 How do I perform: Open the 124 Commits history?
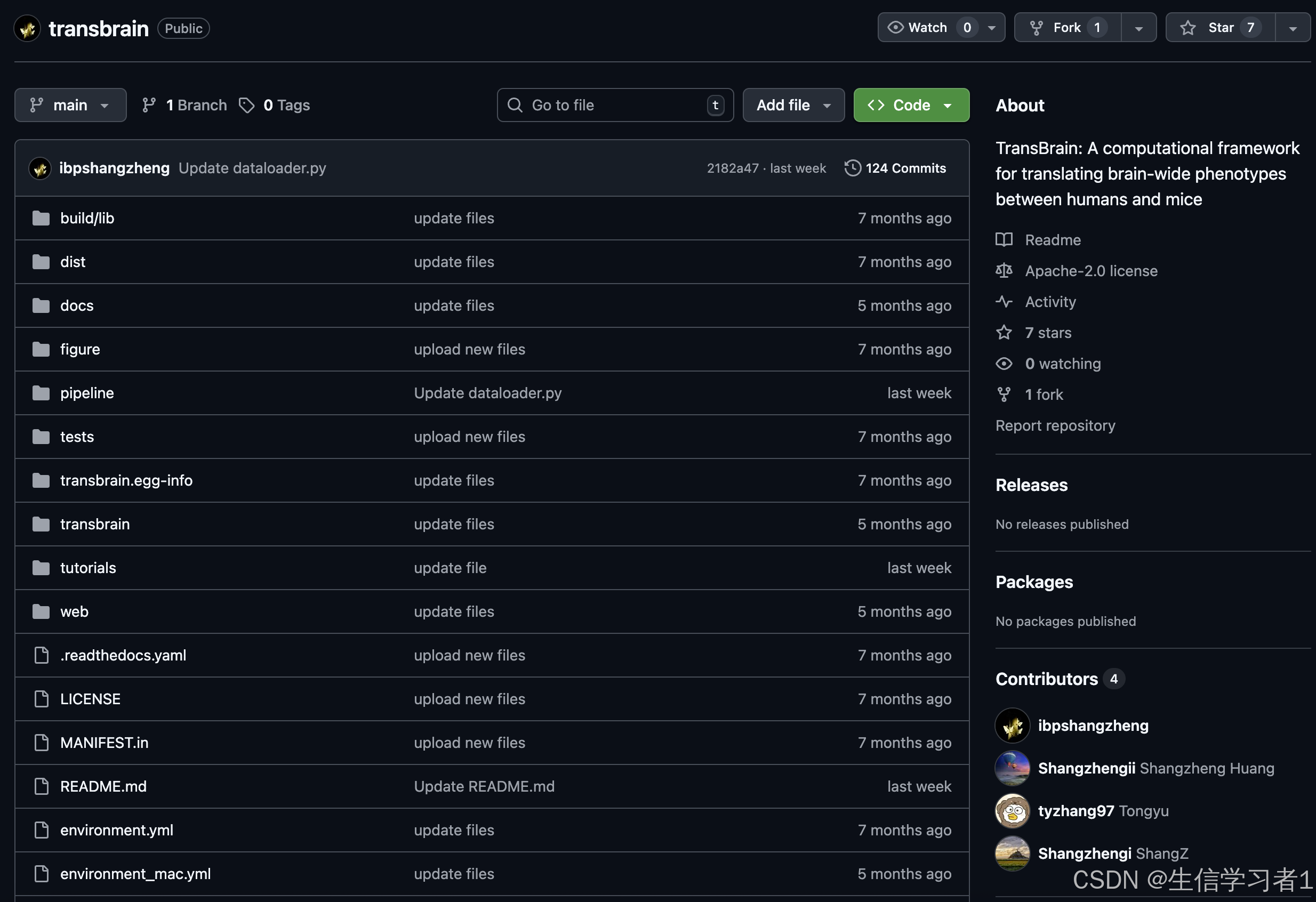click(895, 168)
